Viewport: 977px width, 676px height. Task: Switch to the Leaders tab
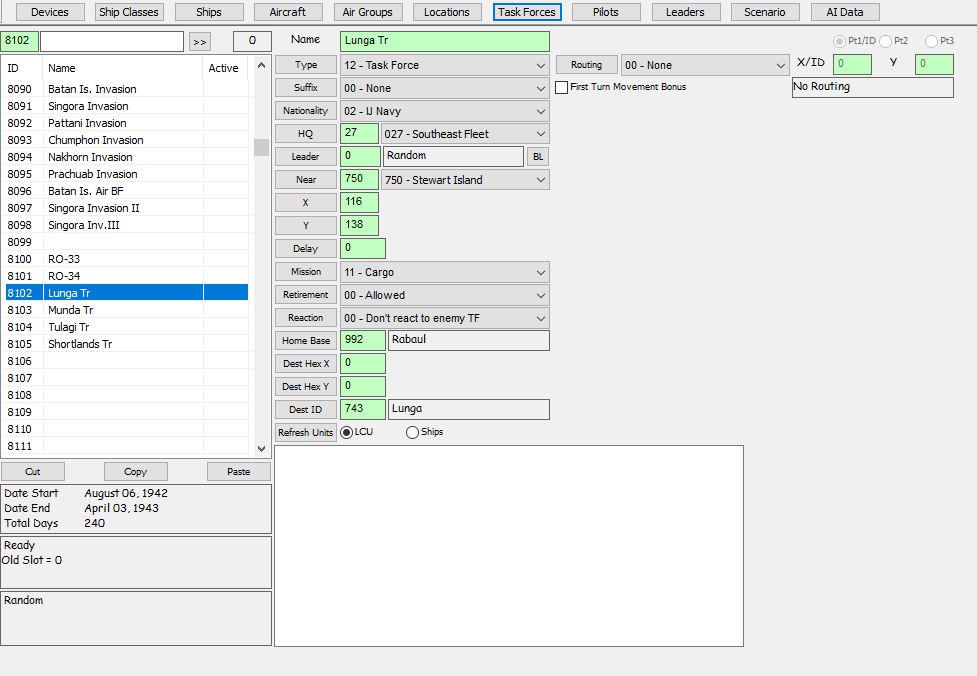685,12
